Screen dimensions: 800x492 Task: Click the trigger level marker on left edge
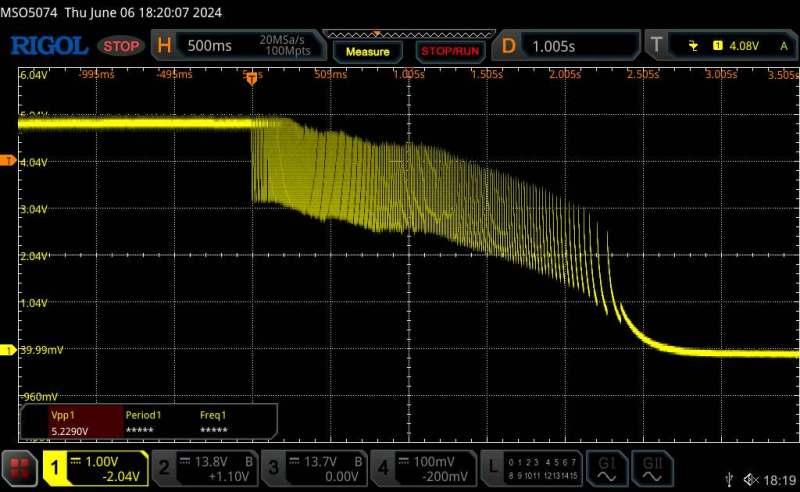[9, 160]
